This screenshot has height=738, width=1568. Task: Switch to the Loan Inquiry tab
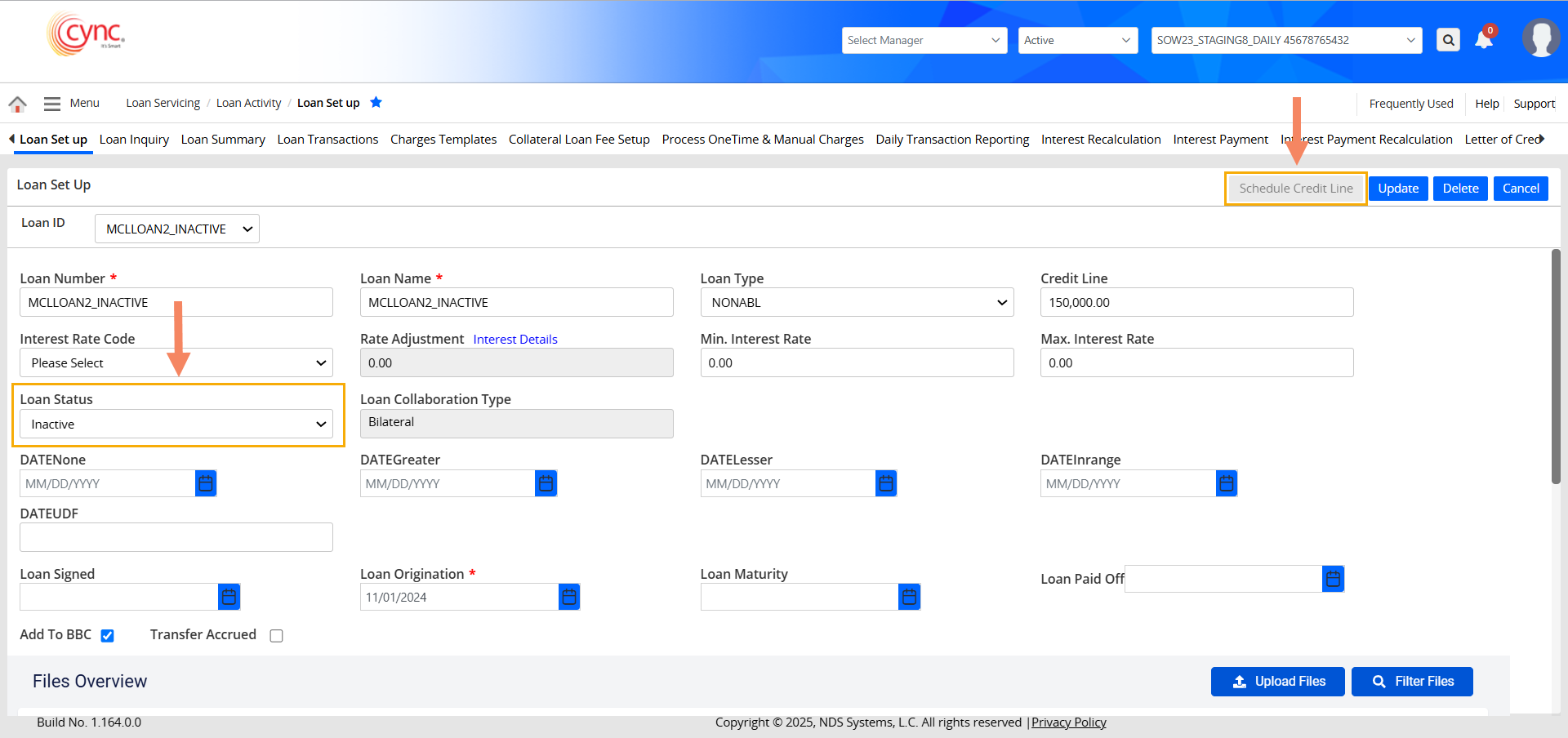click(x=134, y=140)
